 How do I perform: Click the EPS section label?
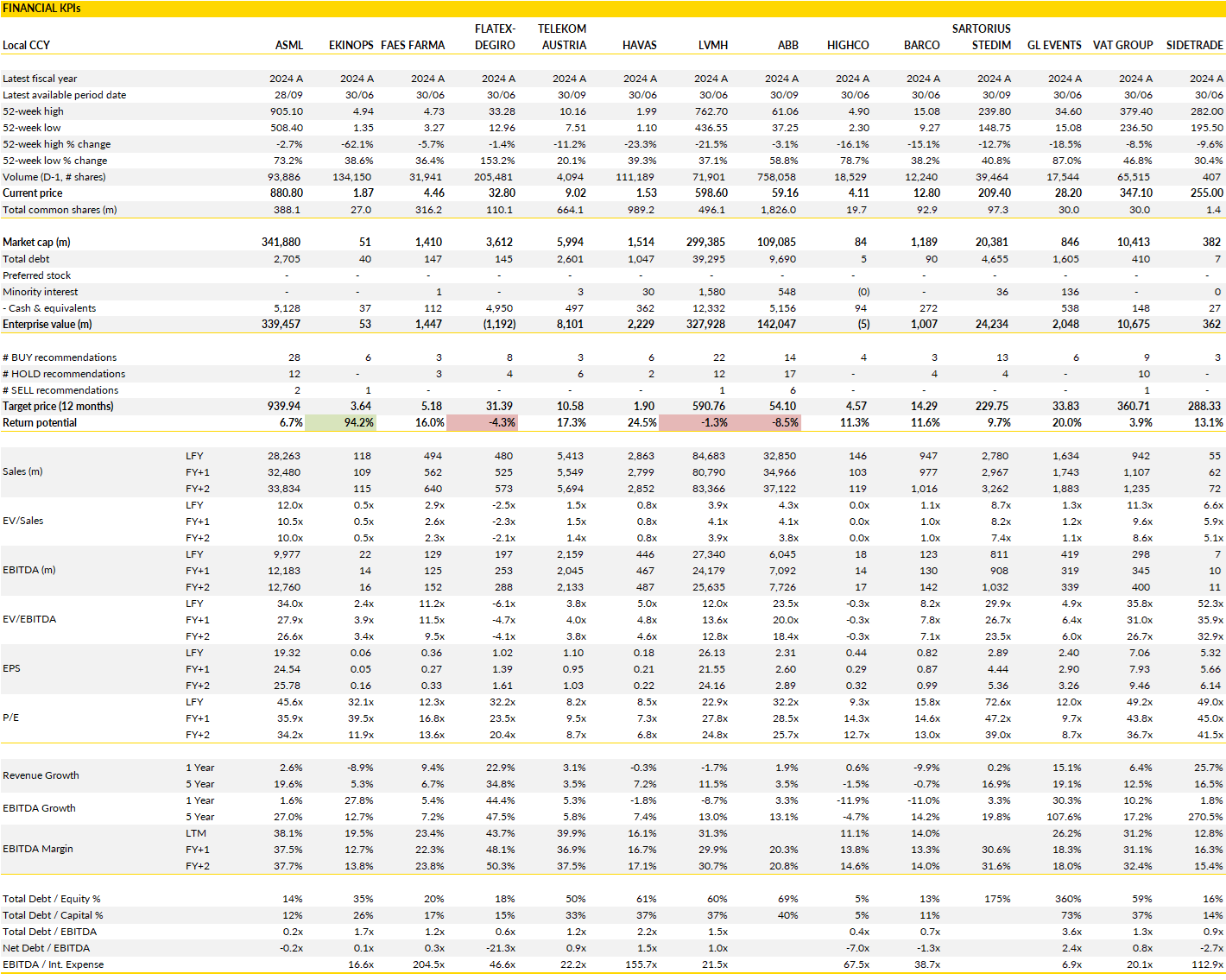pos(11,669)
